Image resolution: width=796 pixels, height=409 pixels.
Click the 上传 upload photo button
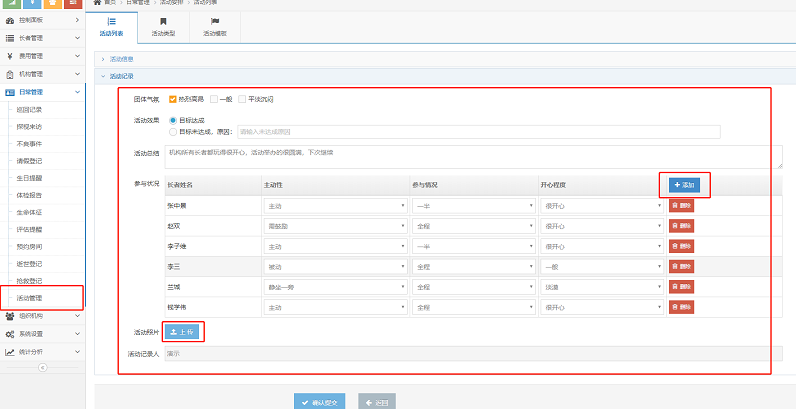pyautogui.click(x=182, y=331)
